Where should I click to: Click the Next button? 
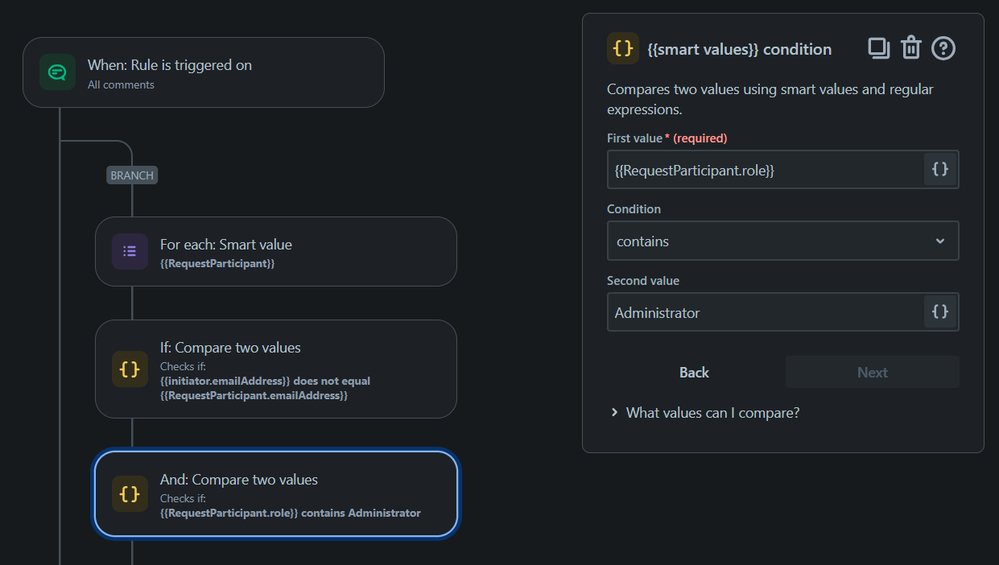click(872, 372)
